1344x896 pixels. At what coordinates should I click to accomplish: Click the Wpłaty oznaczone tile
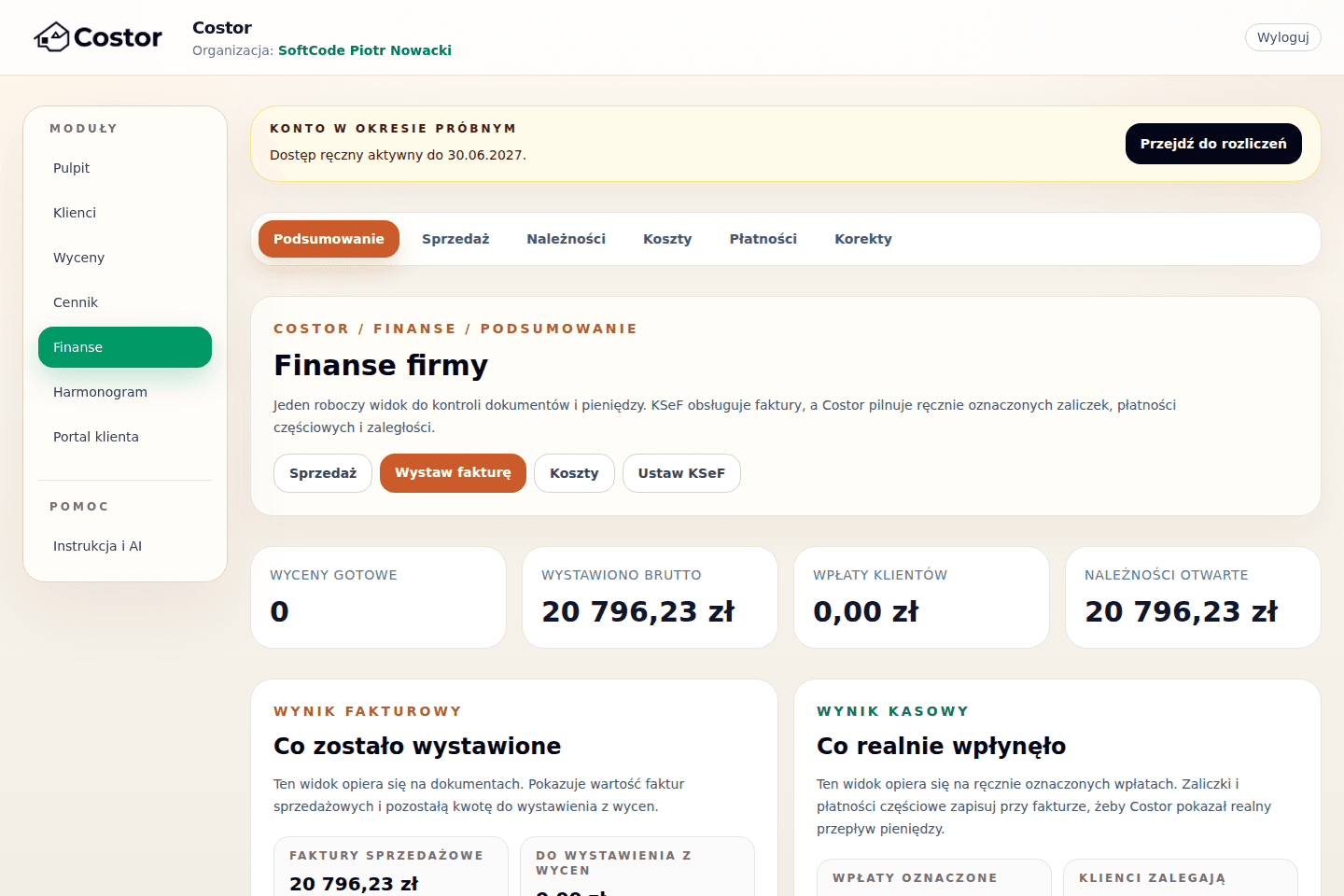934,878
